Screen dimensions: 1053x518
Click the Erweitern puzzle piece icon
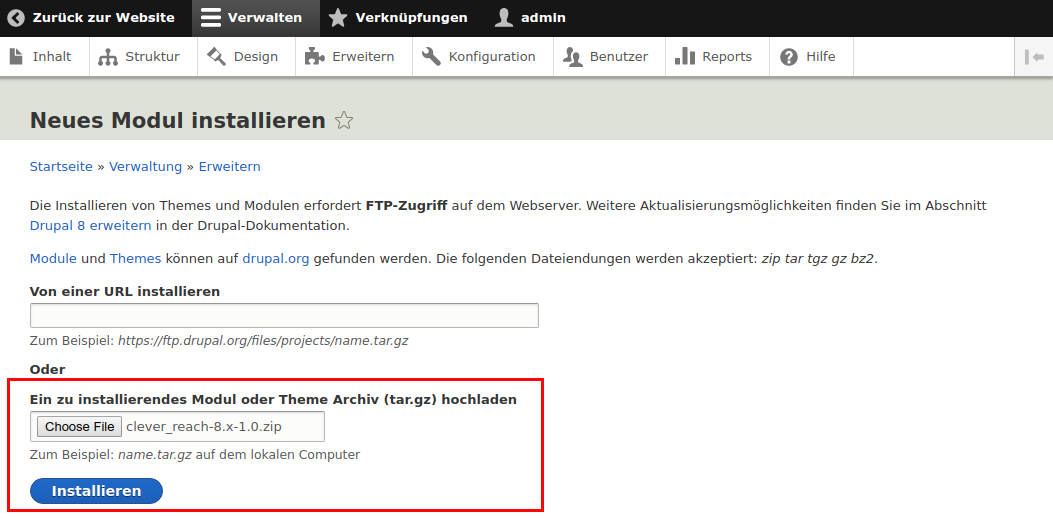coord(315,57)
